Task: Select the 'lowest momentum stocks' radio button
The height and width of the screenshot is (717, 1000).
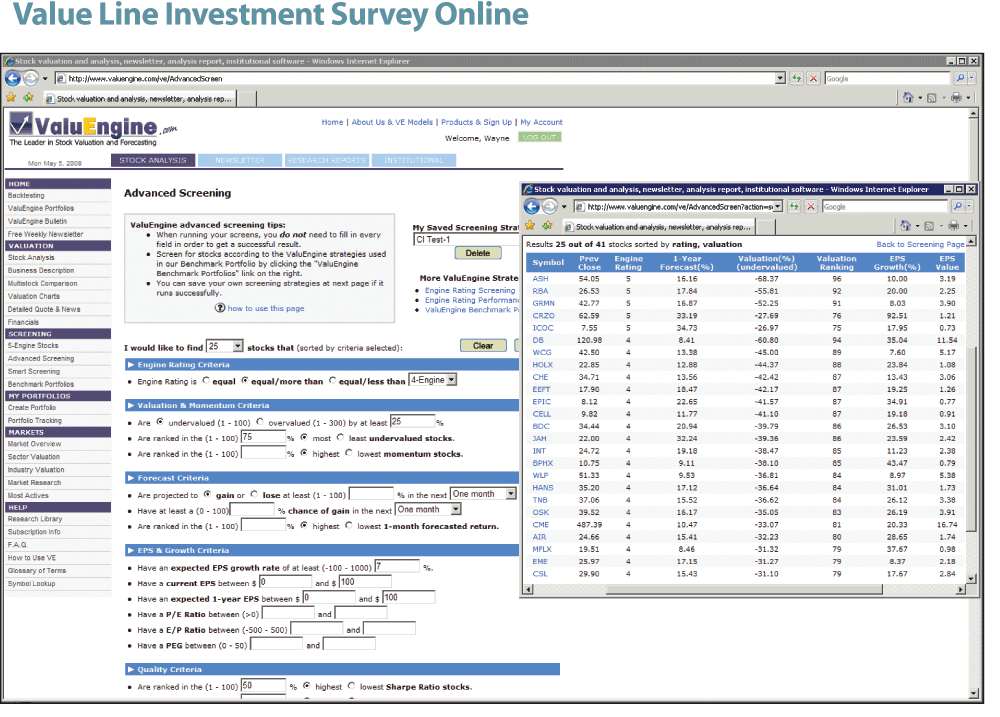Action: click(x=349, y=453)
